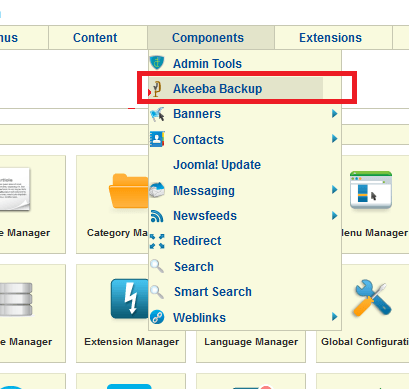Select Admin Tools in Components dropdown
409x389 pixels.
coord(207,63)
